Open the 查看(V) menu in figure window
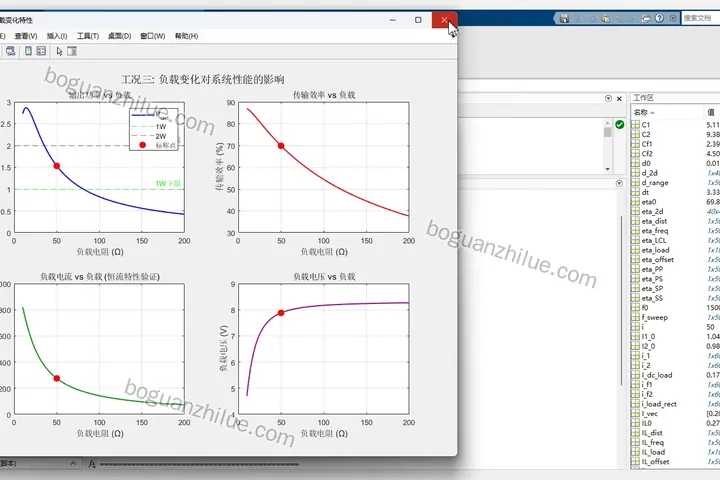The width and height of the screenshot is (720, 480). click(x=26, y=36)
